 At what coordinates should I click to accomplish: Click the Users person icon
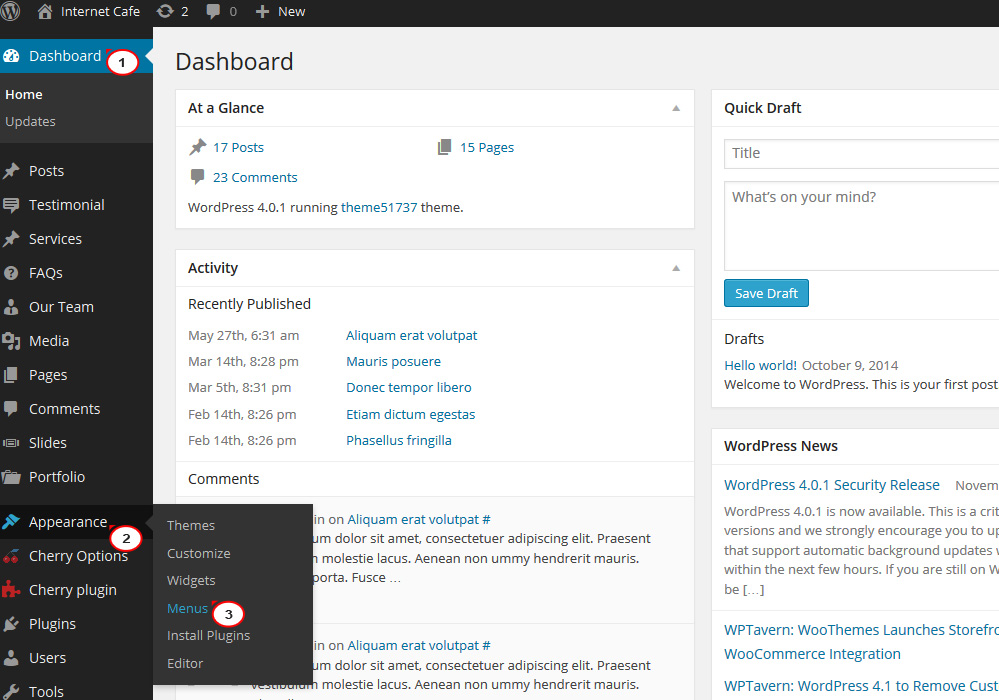pyautogui.click(x=11, y=658)
